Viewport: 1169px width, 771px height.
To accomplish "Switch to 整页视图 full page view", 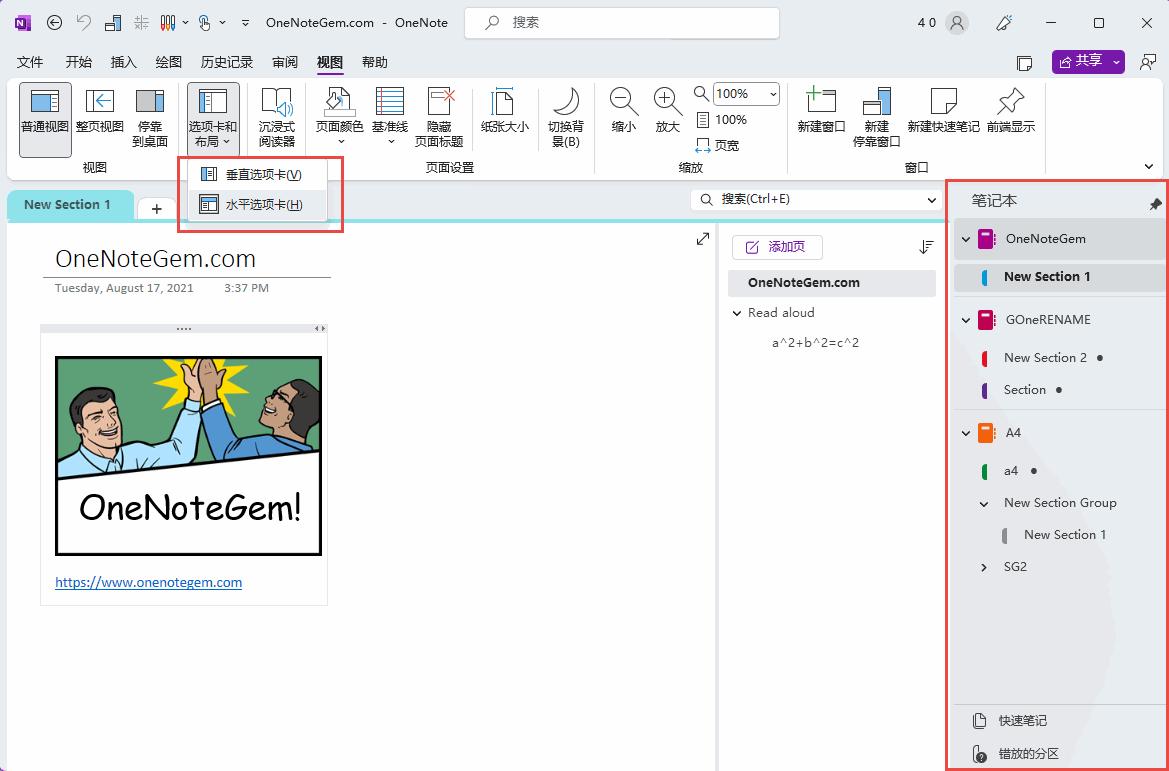I will coord(100,112).
